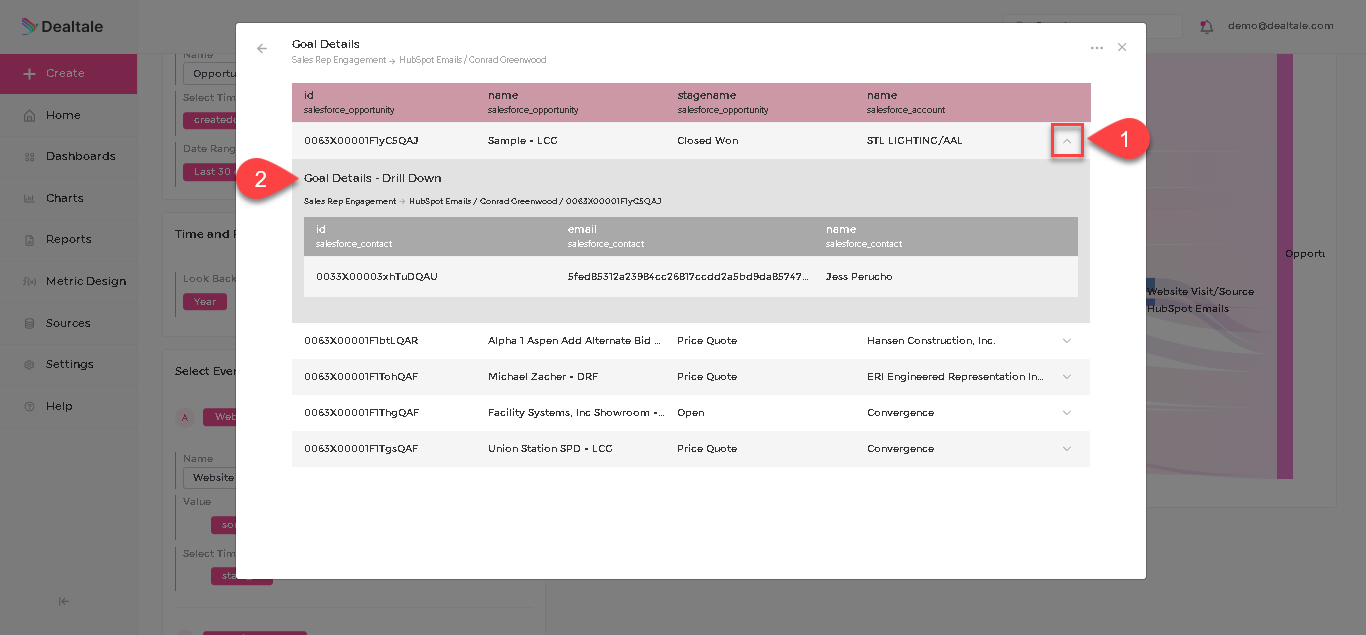This screenshot has width=1366, height=635.
Task: Click the Year tag in background panel
Action: click(205, 301)
